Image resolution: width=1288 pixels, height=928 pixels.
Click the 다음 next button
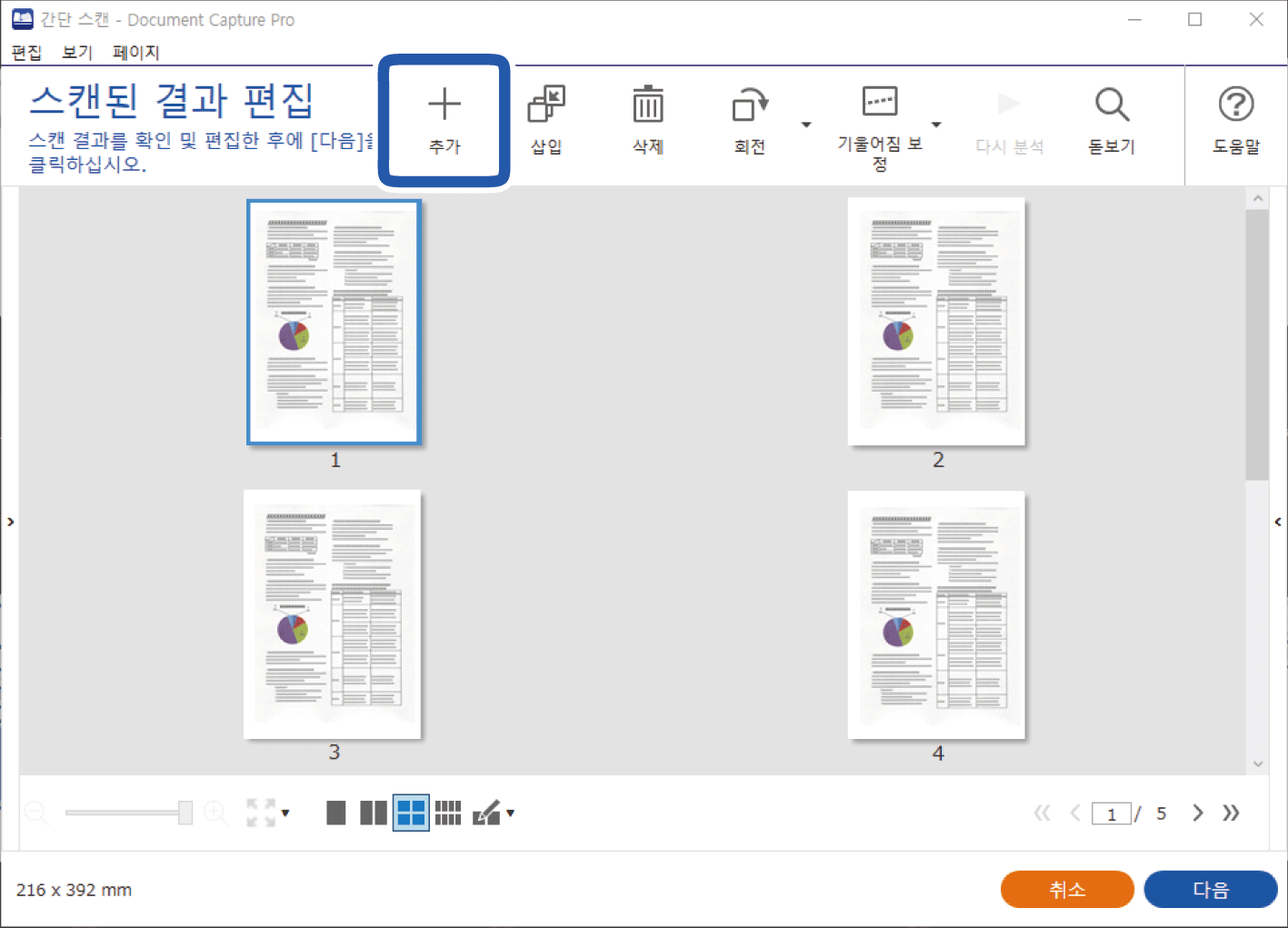pyautogui.click(x=1210, y=889)
